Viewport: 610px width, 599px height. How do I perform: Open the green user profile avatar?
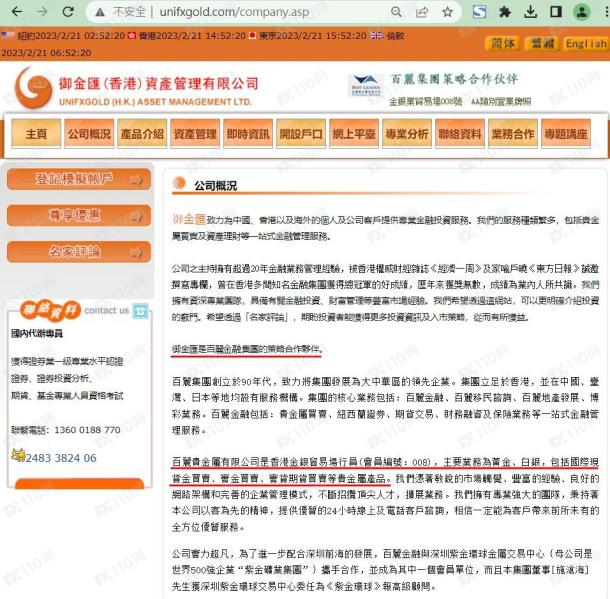pos(582,12)
